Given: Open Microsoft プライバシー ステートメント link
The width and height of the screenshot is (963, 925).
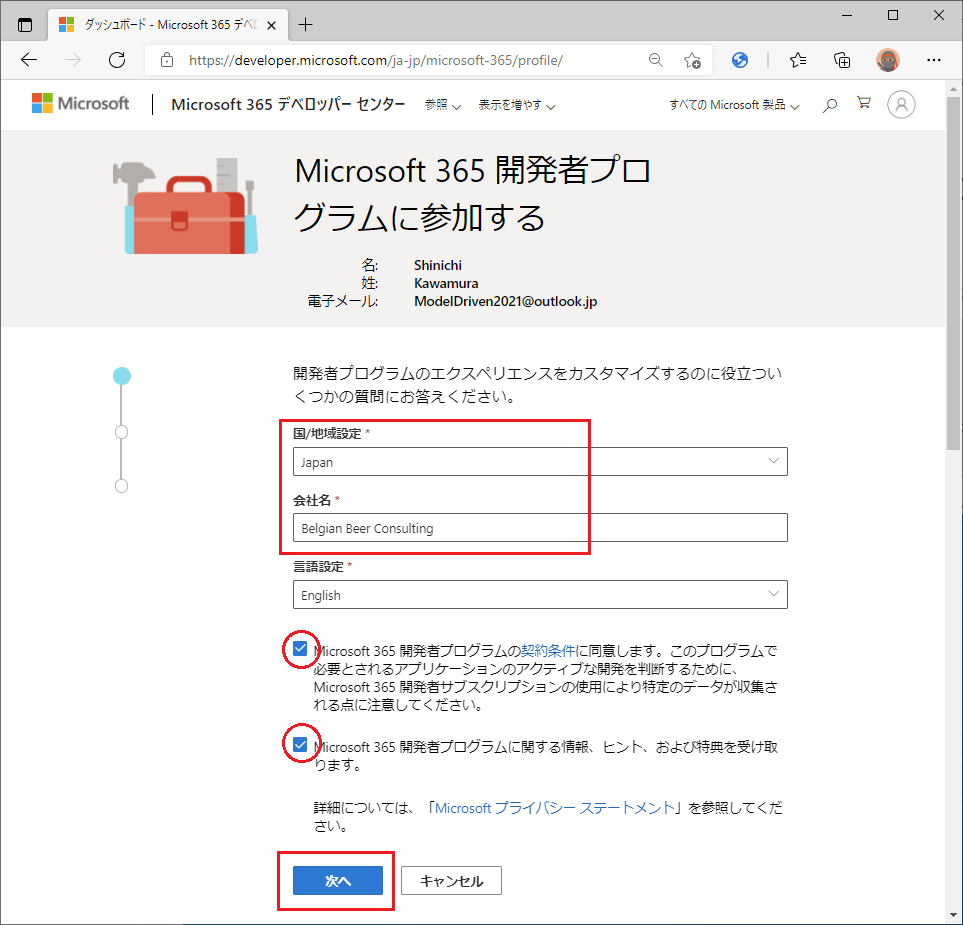Looking at the screenshot, I should pos(555,808).
